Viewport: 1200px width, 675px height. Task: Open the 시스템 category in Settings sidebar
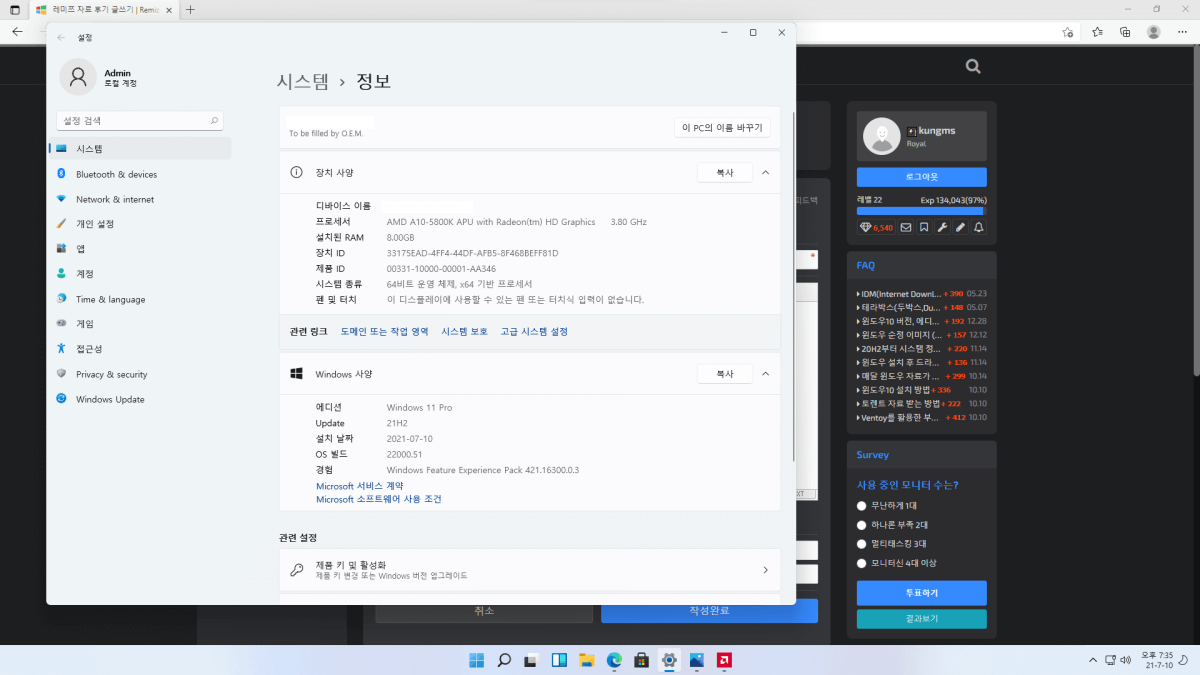click(x=140, y=149)
